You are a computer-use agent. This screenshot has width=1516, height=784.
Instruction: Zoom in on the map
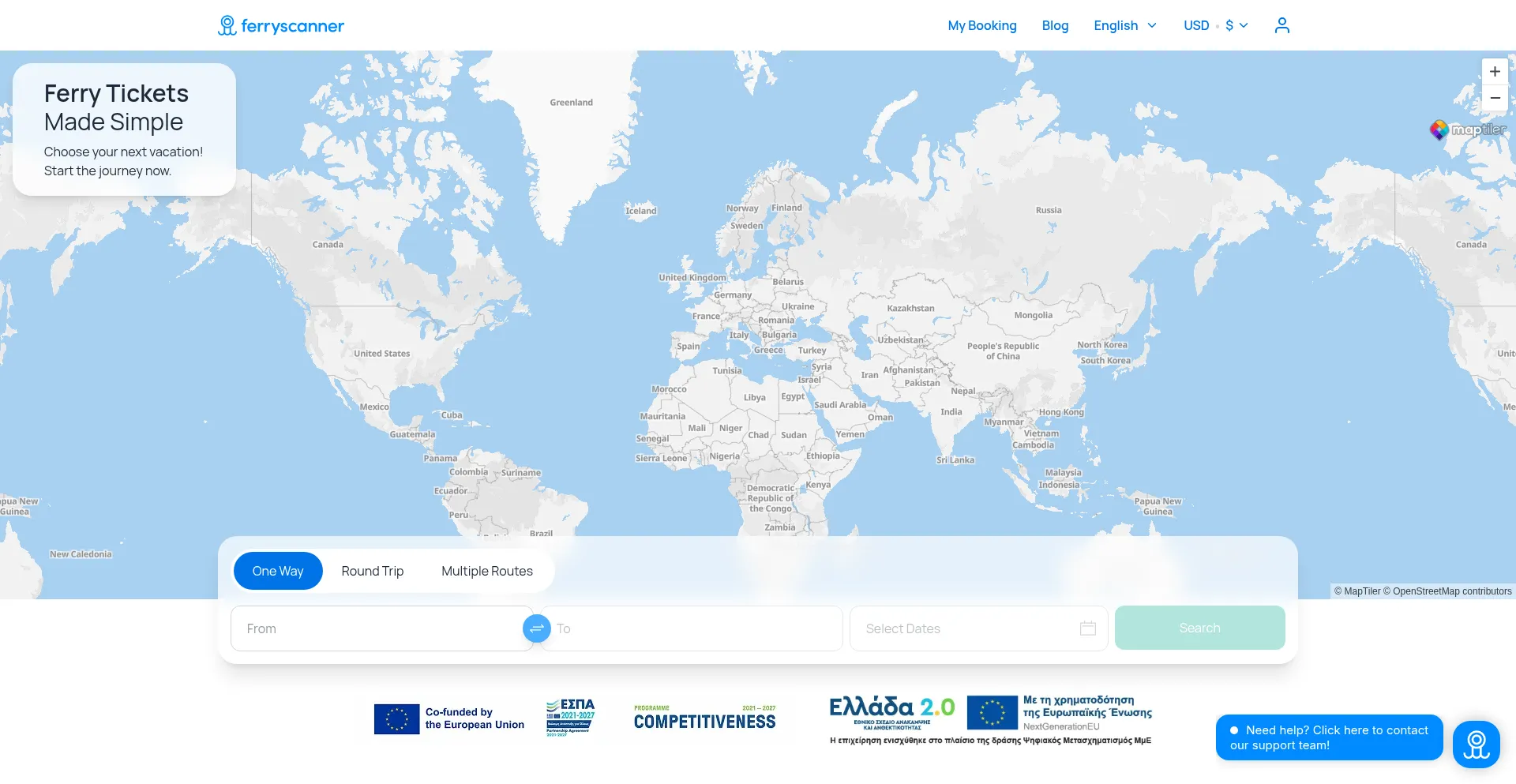pos(1494,72)
